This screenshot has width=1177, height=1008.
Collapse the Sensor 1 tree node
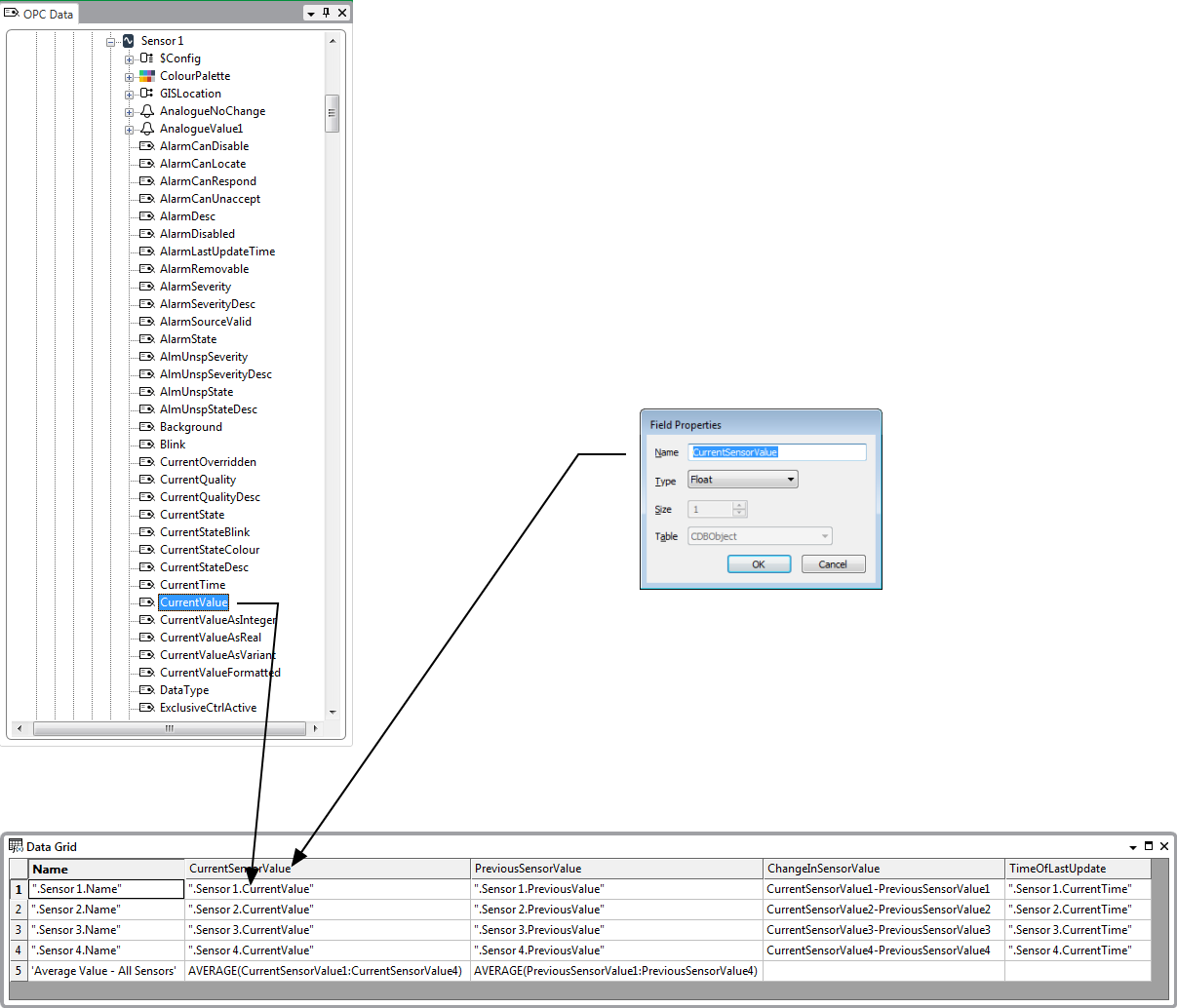click(111, 42)
